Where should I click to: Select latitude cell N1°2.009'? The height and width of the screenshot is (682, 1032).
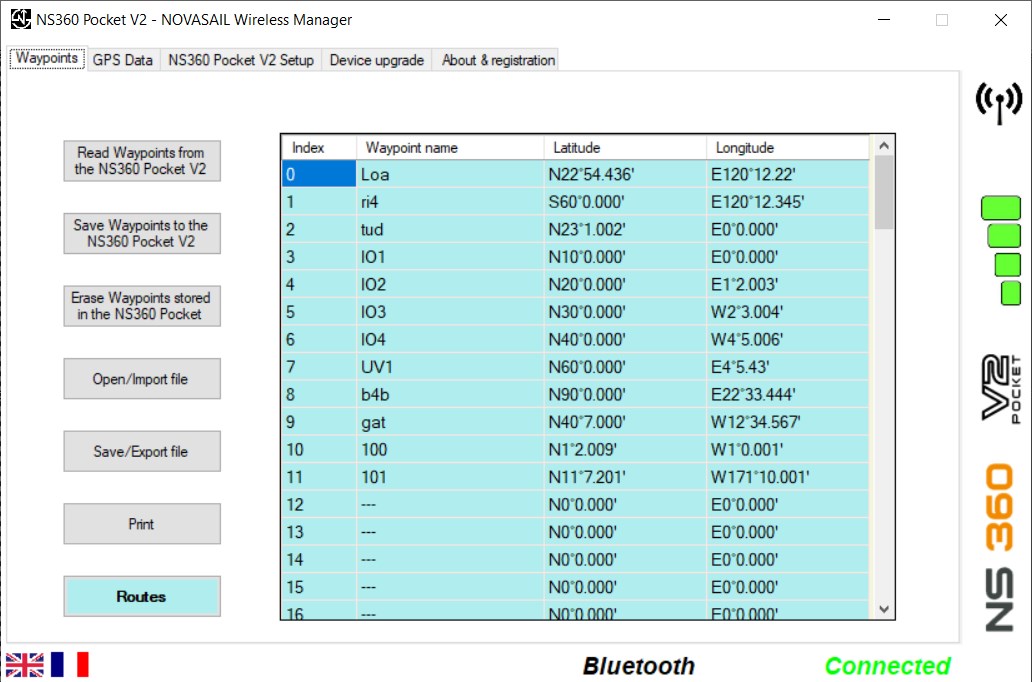(x=625, y=450)
